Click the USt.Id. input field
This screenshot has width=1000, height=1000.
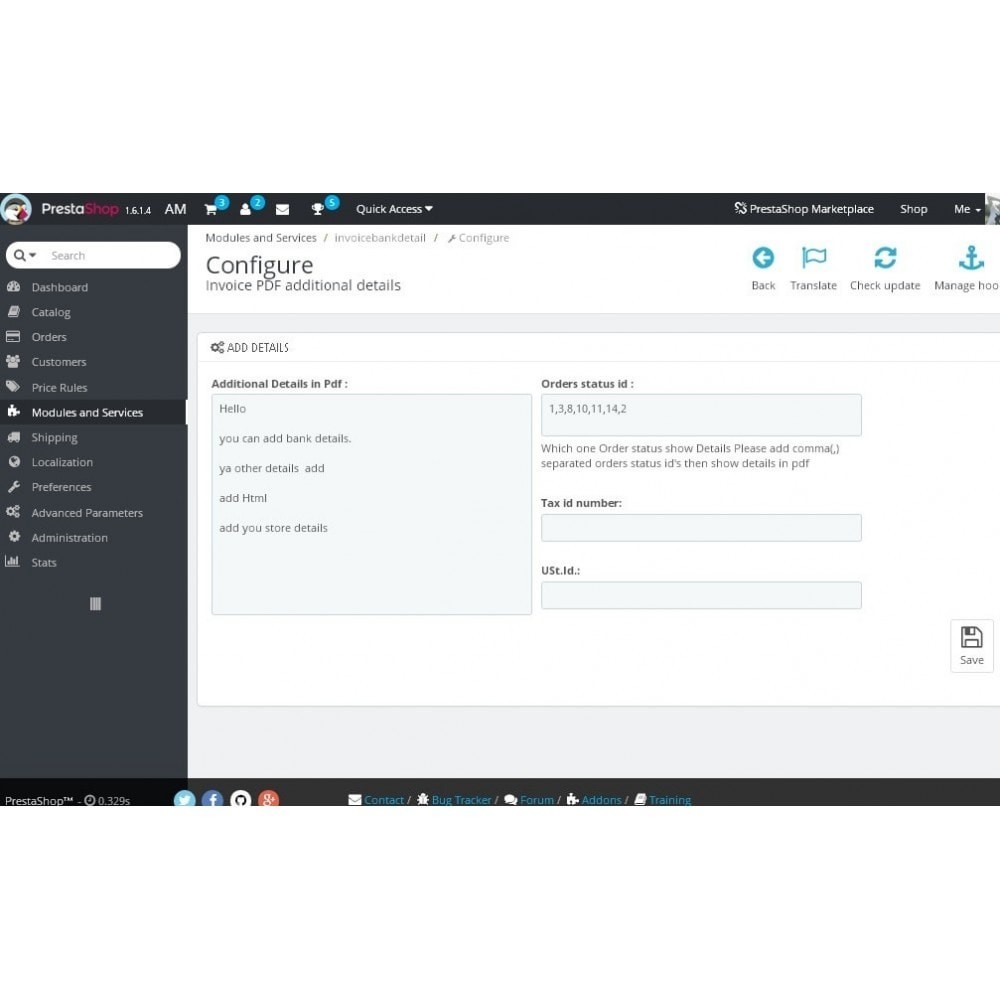point(701,595)
